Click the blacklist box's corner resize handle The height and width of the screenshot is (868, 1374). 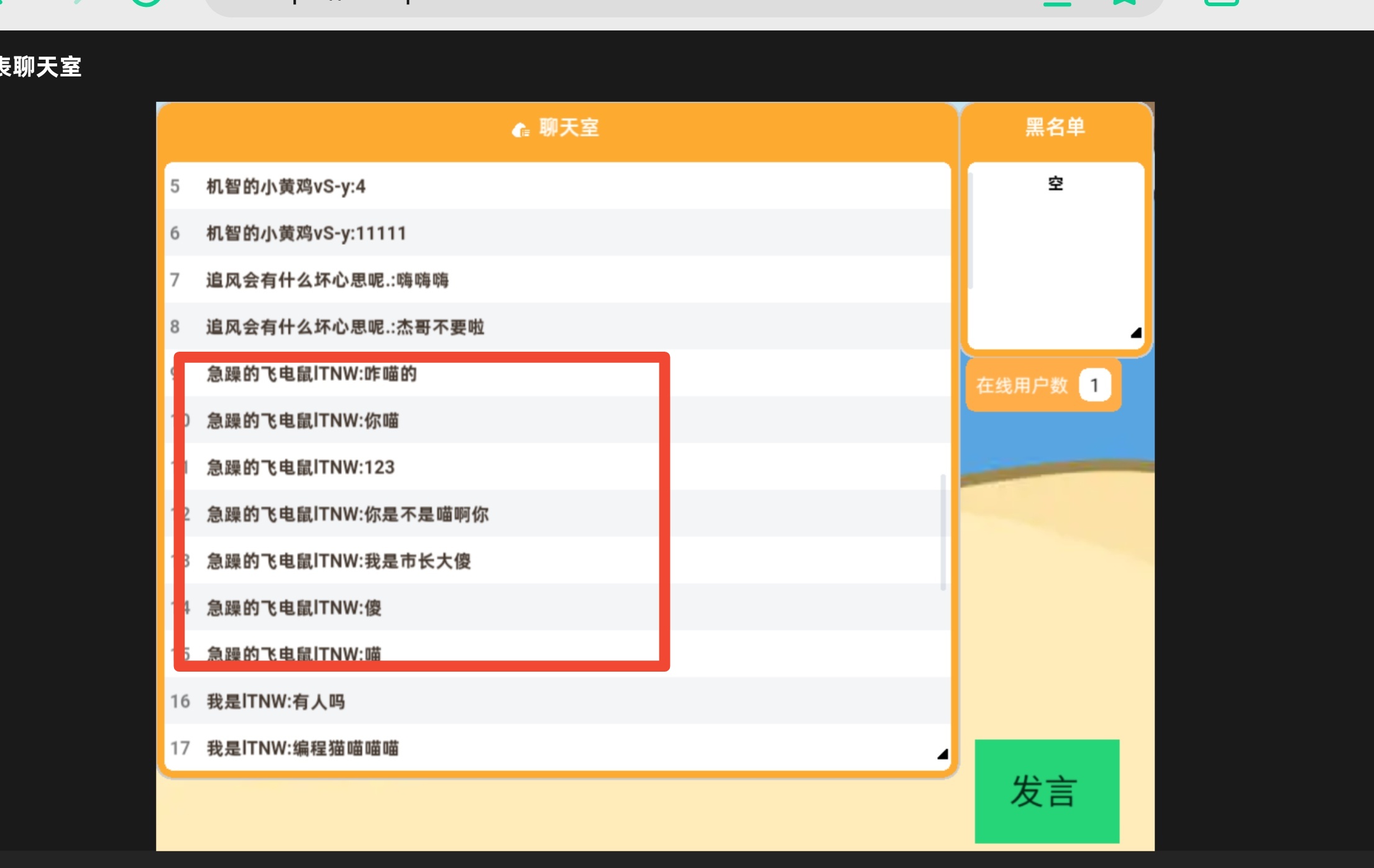click(1135, 333)
